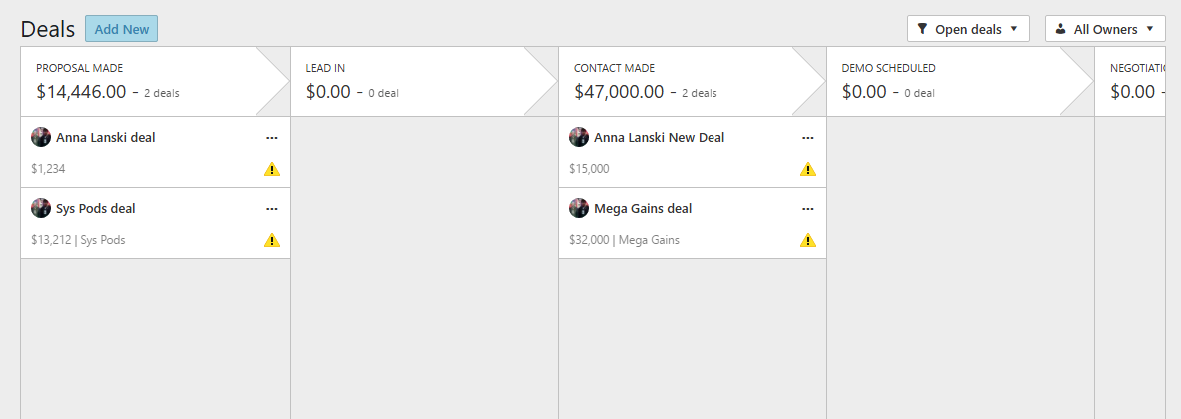Open the three-dot menu on Anna Lanski New Deal
This screenshot has height=419, width=1181.
tap(808, 138)
